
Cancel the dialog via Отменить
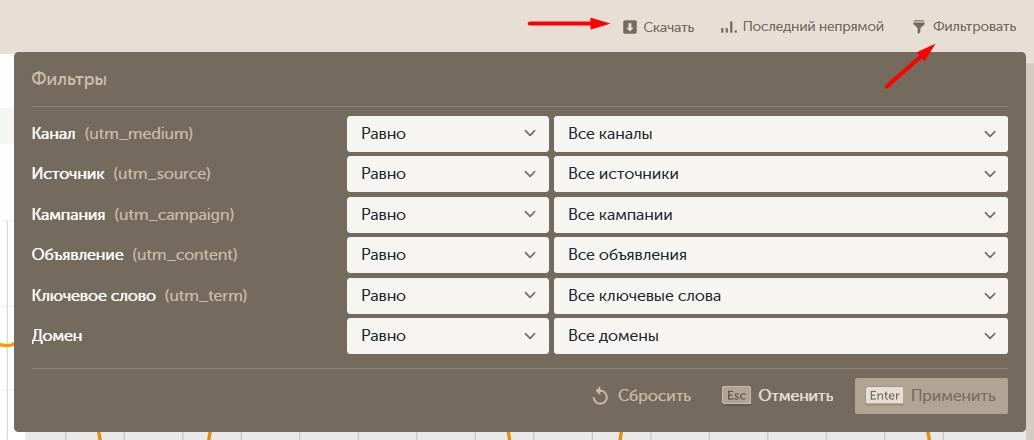(795, 396)
